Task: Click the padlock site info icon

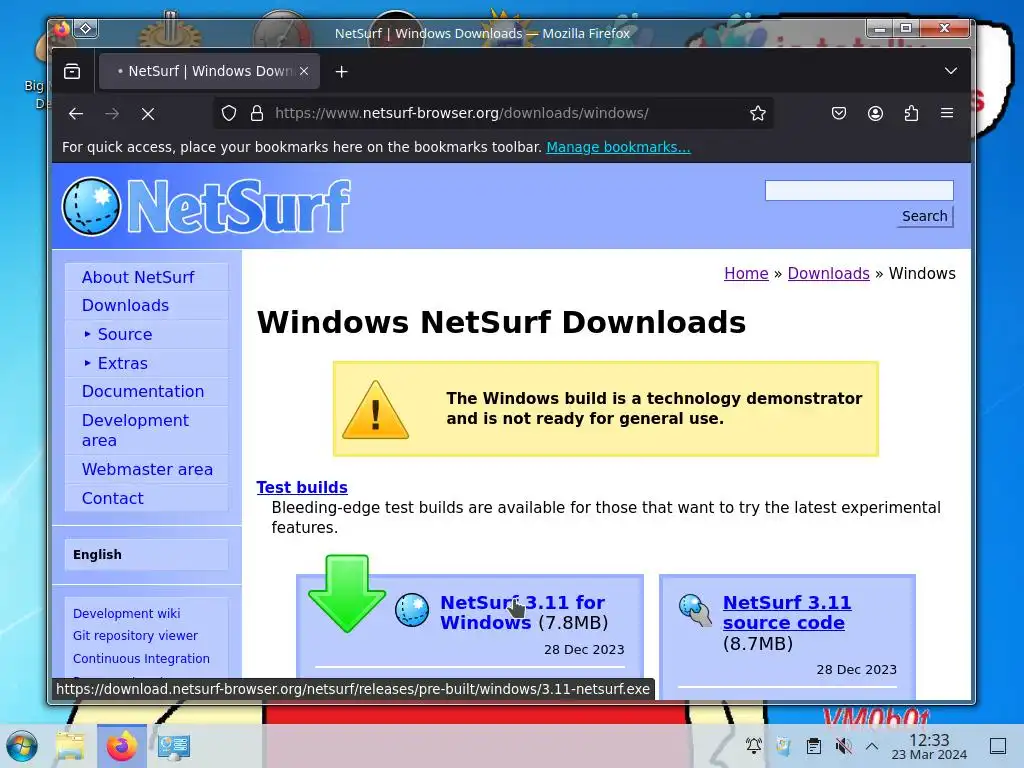Action: pyautogui.click(x=257, y=114)
